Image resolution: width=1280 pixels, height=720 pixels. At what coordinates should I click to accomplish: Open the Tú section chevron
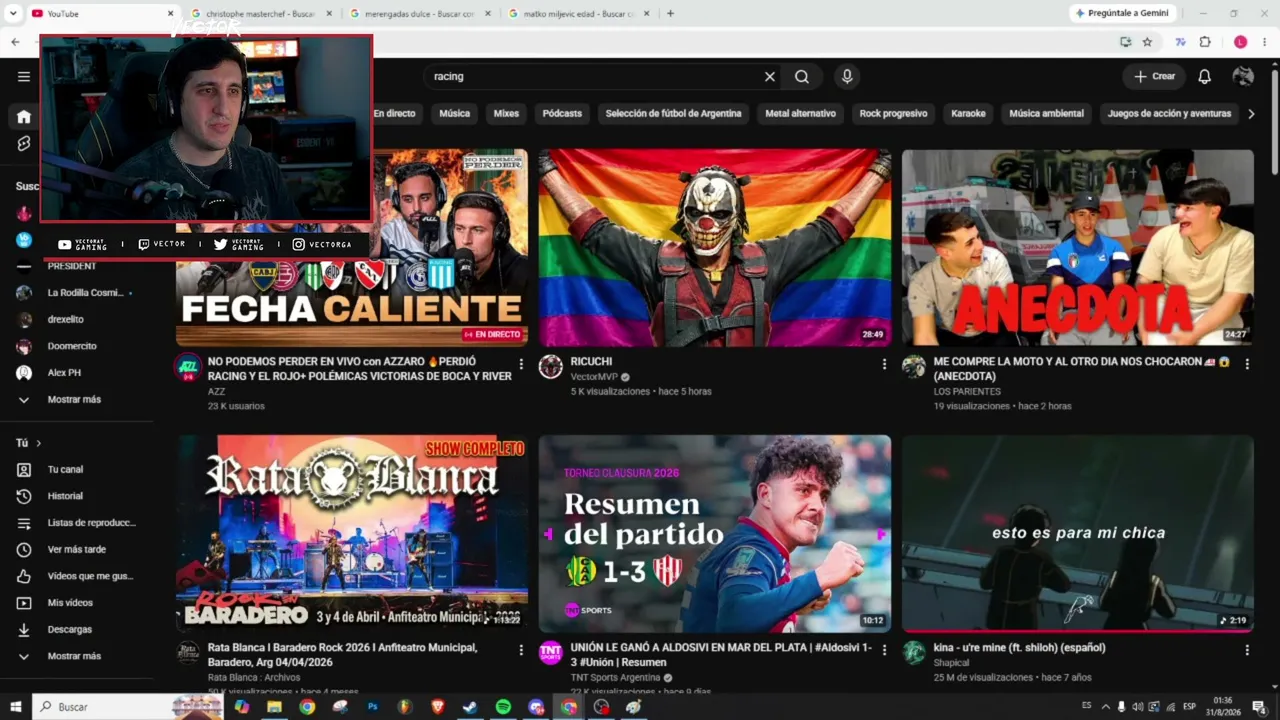[39, 443]
